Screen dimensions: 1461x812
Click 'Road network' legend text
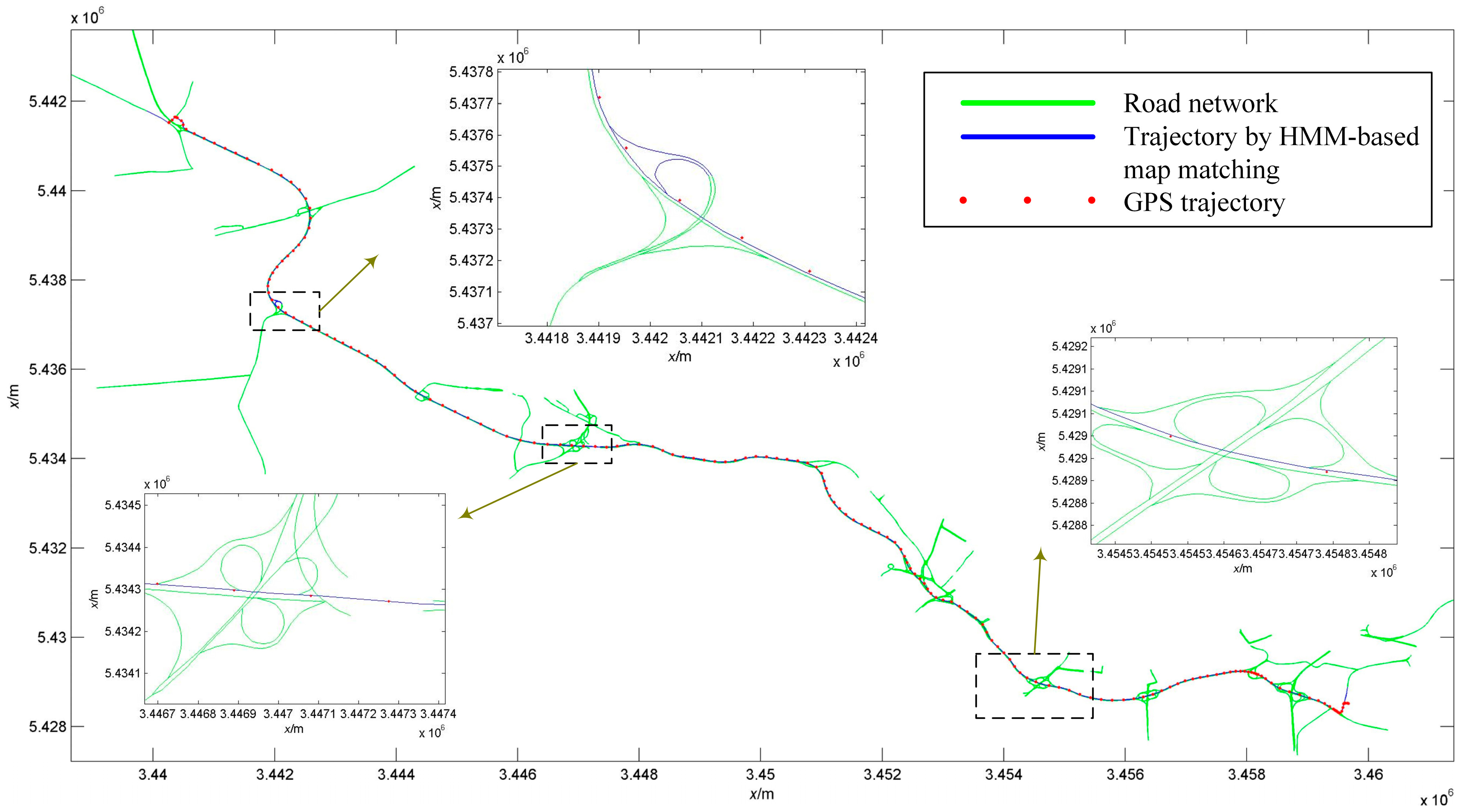coord(1200,103)
